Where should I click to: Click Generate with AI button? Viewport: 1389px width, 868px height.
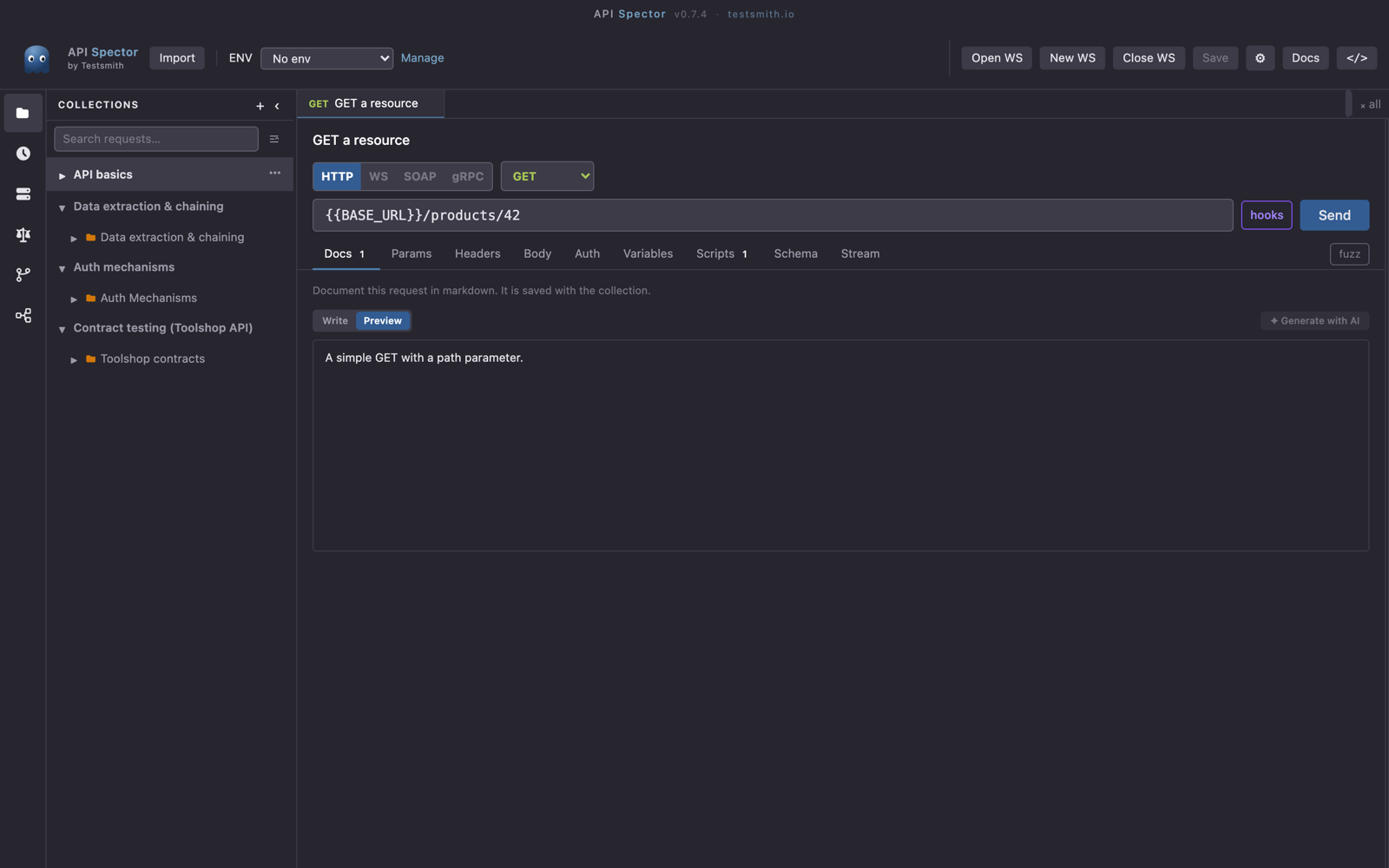pos(1314,321)
